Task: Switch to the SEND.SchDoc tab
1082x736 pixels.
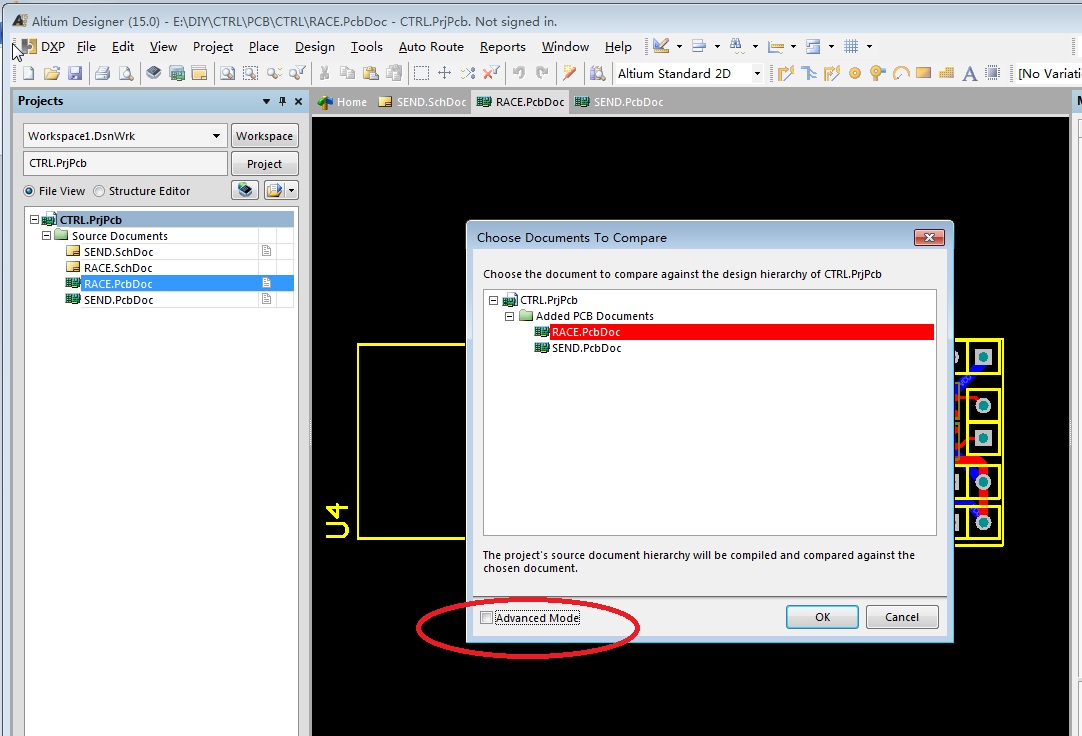Action: point(423,102)
